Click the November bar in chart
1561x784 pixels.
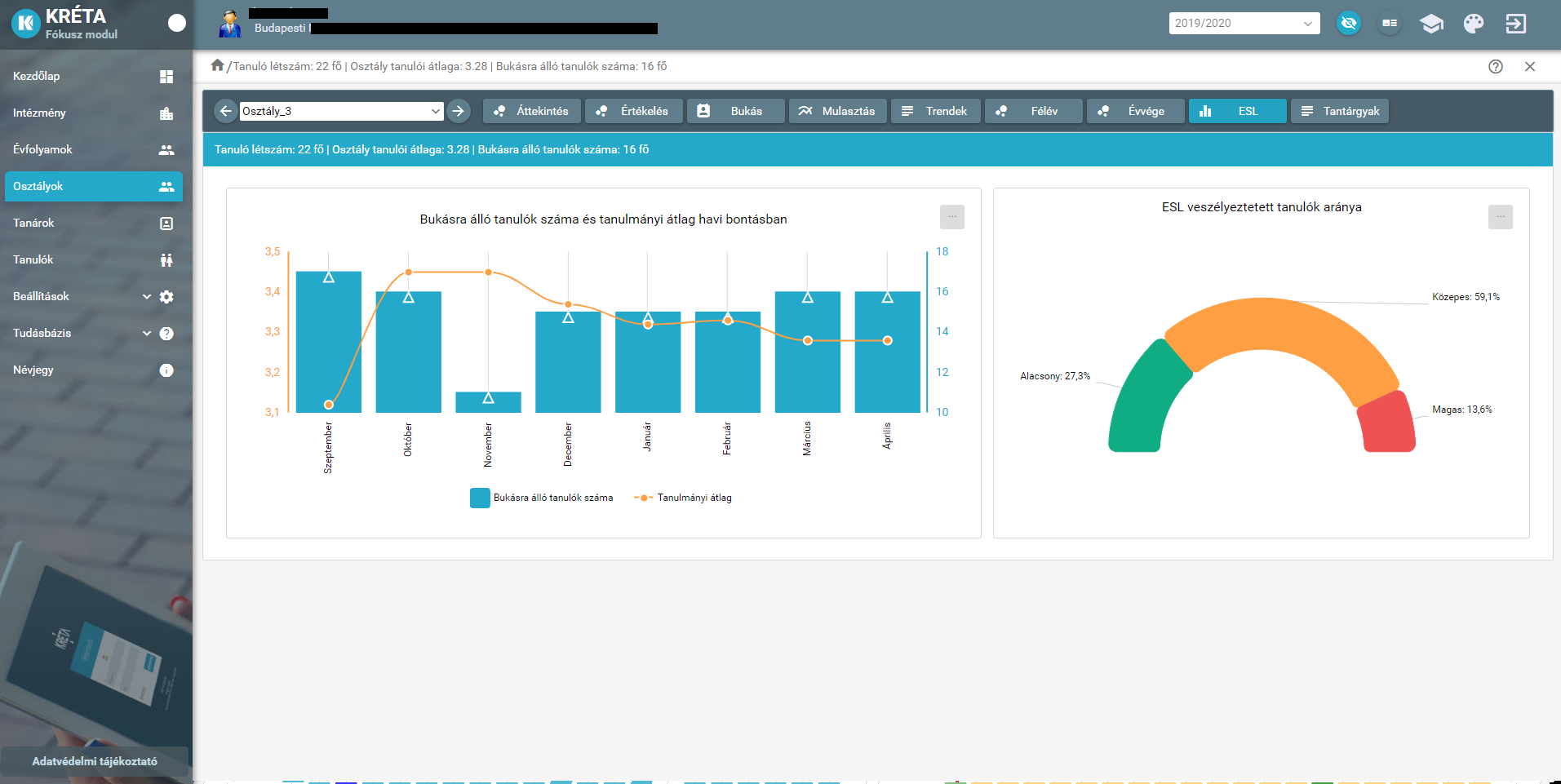488,402
